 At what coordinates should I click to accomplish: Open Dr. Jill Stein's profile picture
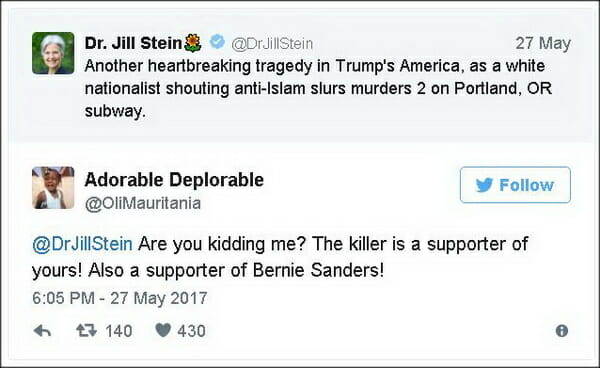53,53
